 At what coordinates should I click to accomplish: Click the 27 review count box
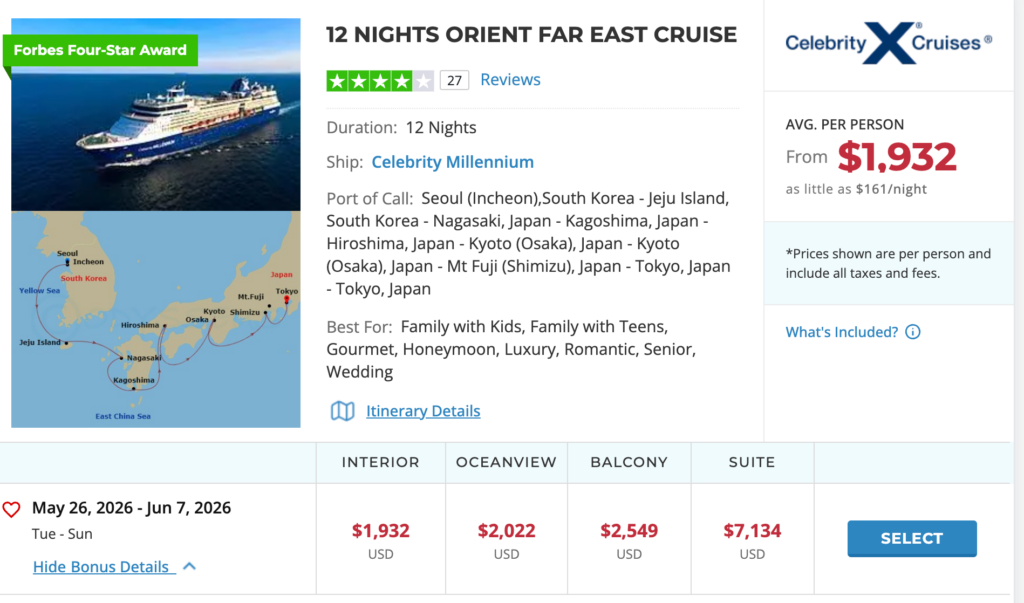tap(455, 80)
